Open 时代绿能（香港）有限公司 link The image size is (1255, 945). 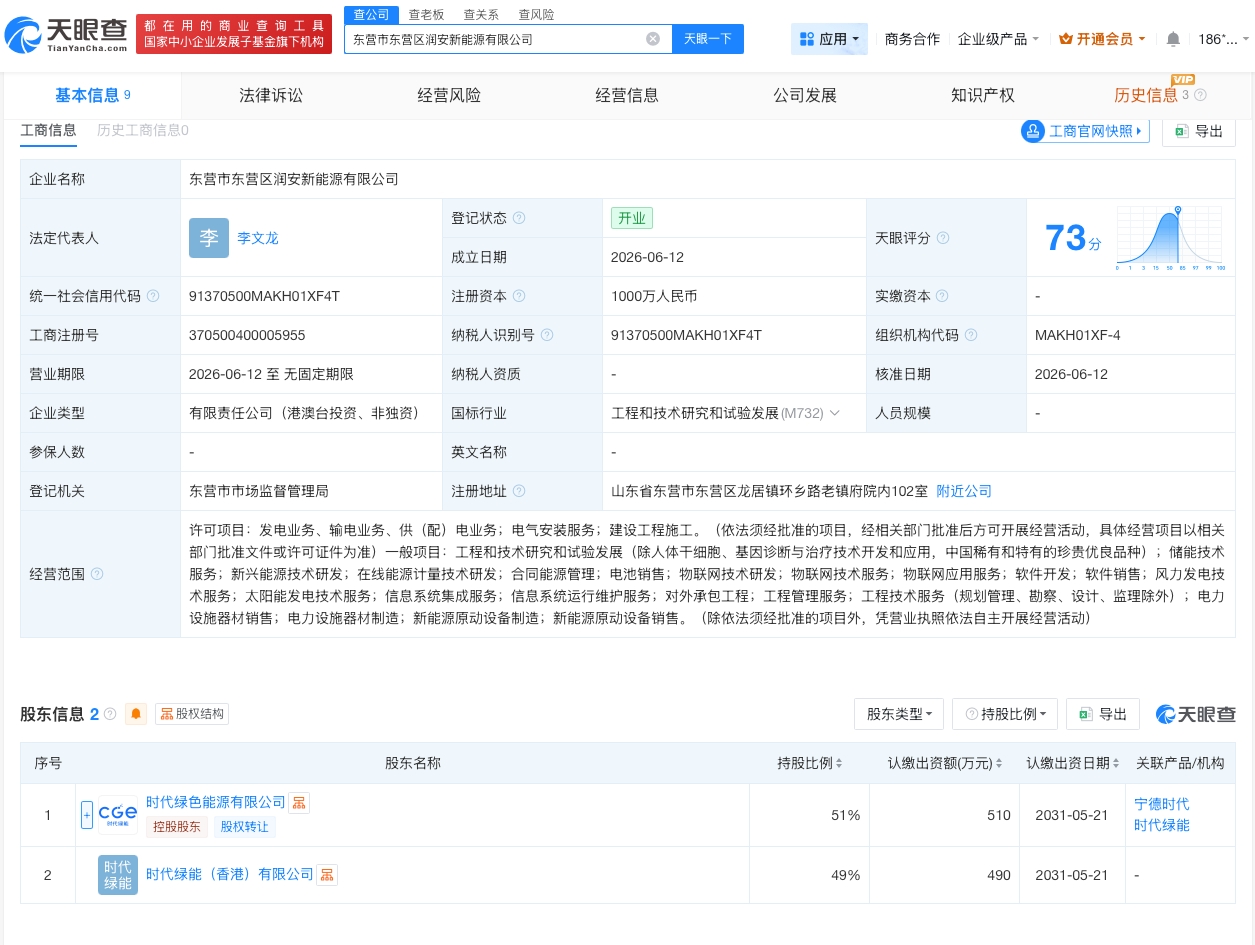tap(230, 875)
